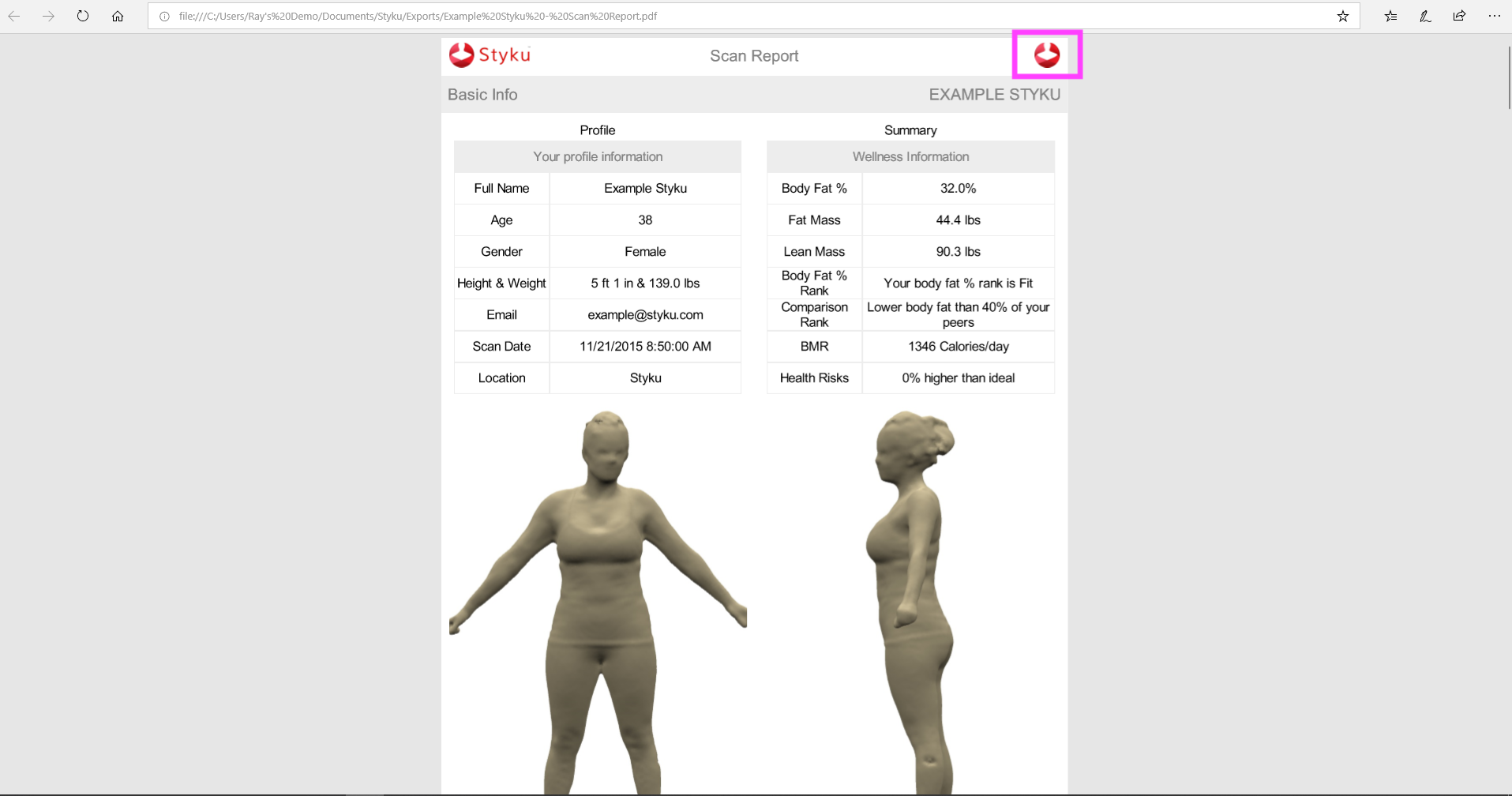This screenshot has width=1512, height=796.
Task: Click the vertical scrollbar thumb
Action: tap(1509, 77)
